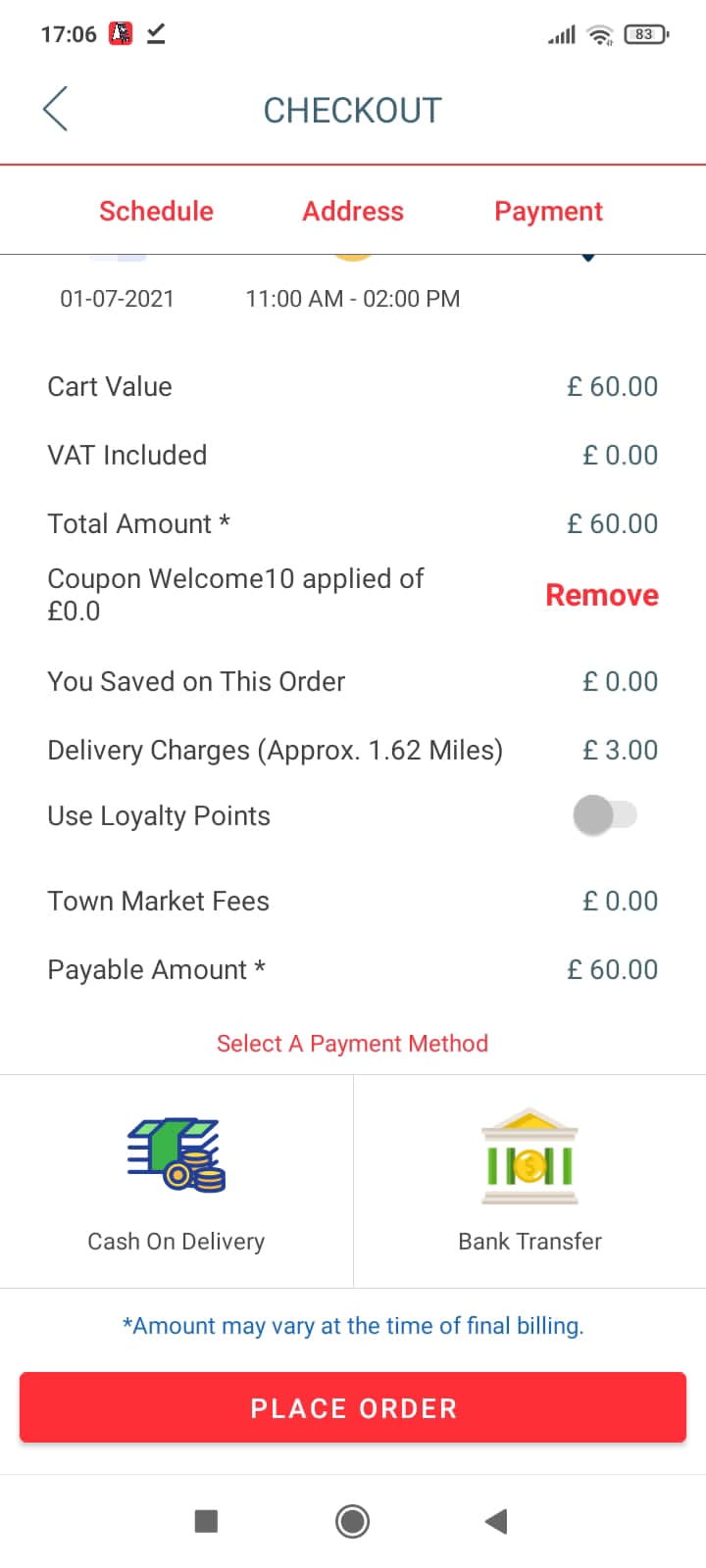Tap the Android home button
Image resolution: width=706 pixels, height=1568 pixels.
[352, 1521]
